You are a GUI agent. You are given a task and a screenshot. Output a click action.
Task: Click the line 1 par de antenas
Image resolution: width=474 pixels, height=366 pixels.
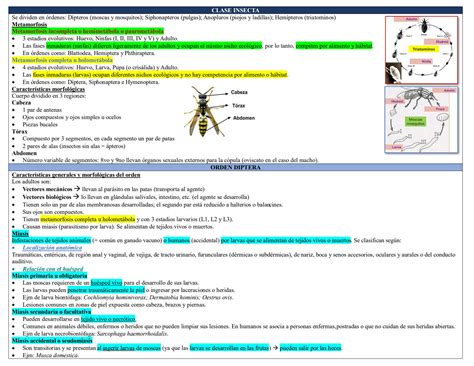pyautogui.click(x=42, y=110)
